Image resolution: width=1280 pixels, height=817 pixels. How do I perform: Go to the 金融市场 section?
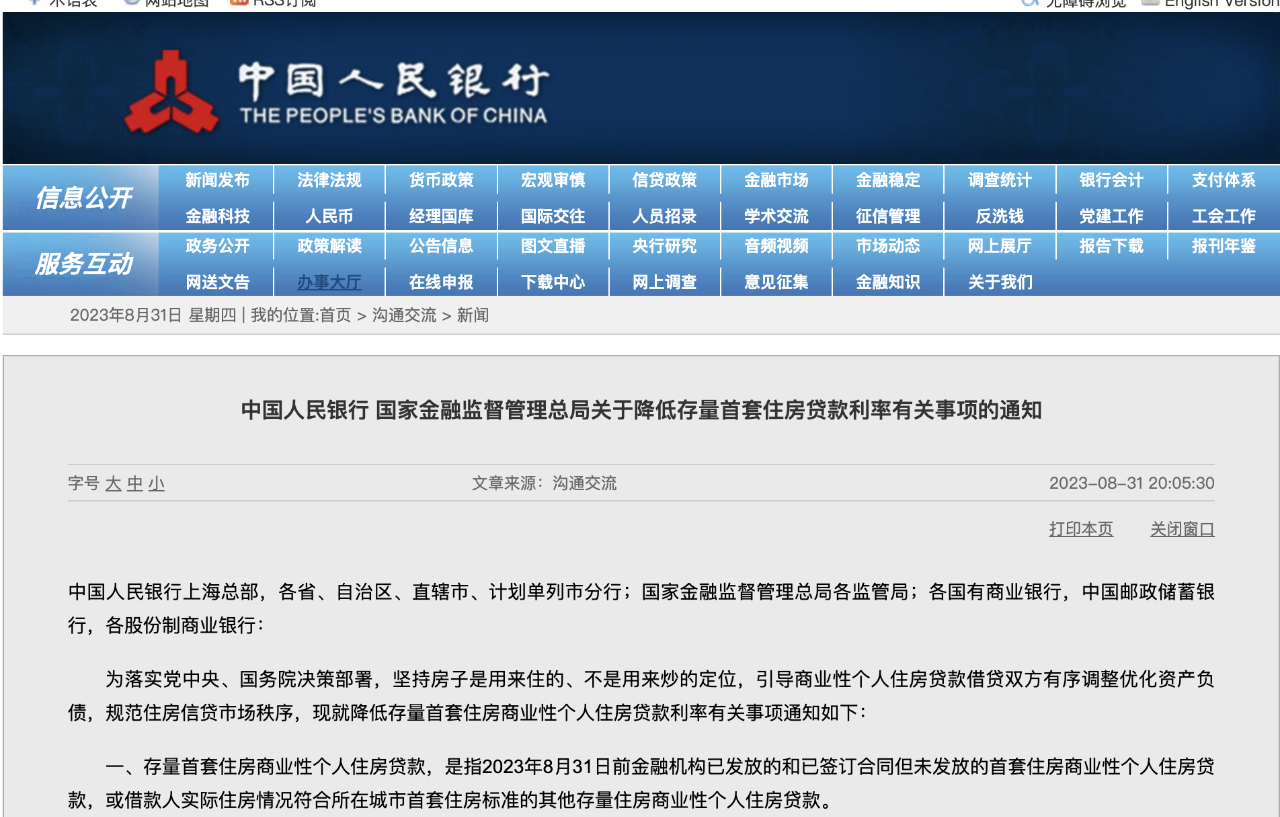tap(776, 181)
